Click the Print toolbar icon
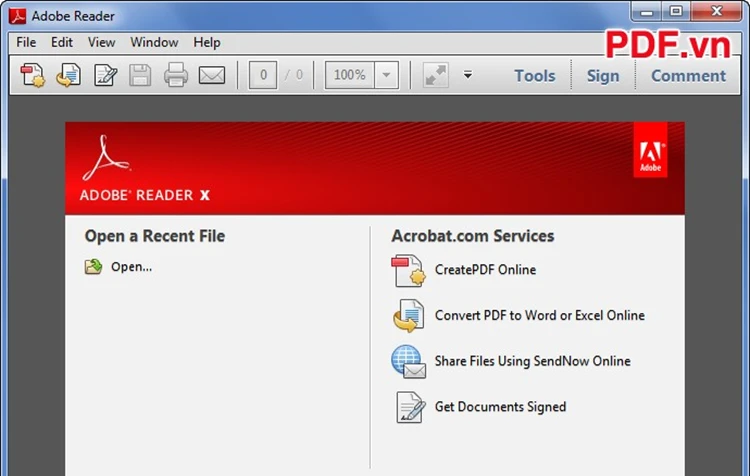Viewport: 750px width, 476px height. click(176, 75)
